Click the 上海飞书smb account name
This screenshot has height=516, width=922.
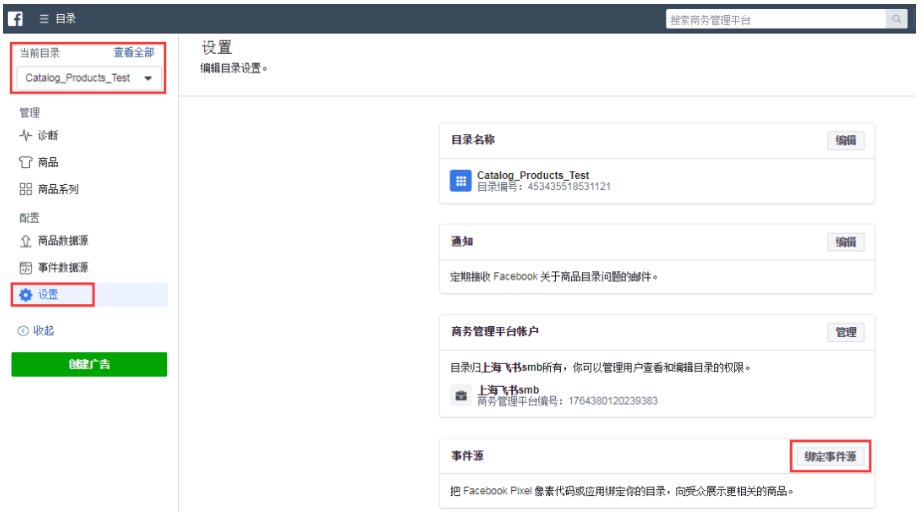[x=508, y=390]
